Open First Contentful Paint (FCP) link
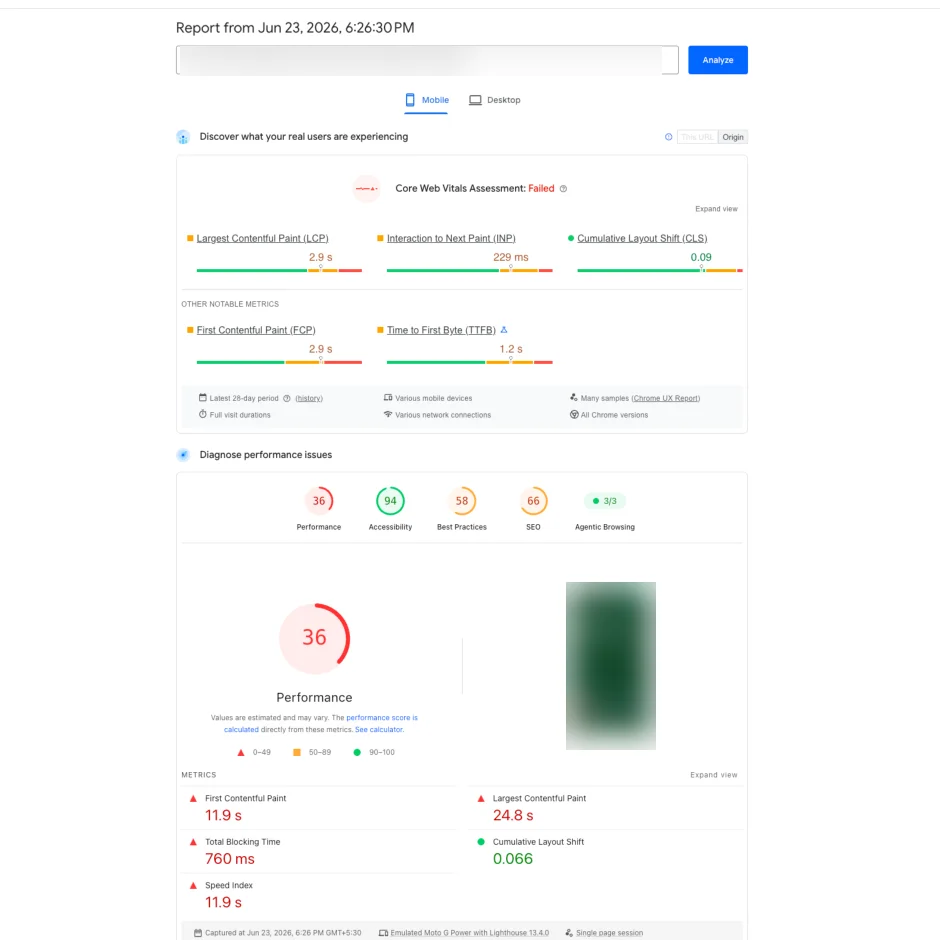The height and width of the screenshot is (940, 940). [255, 330]
